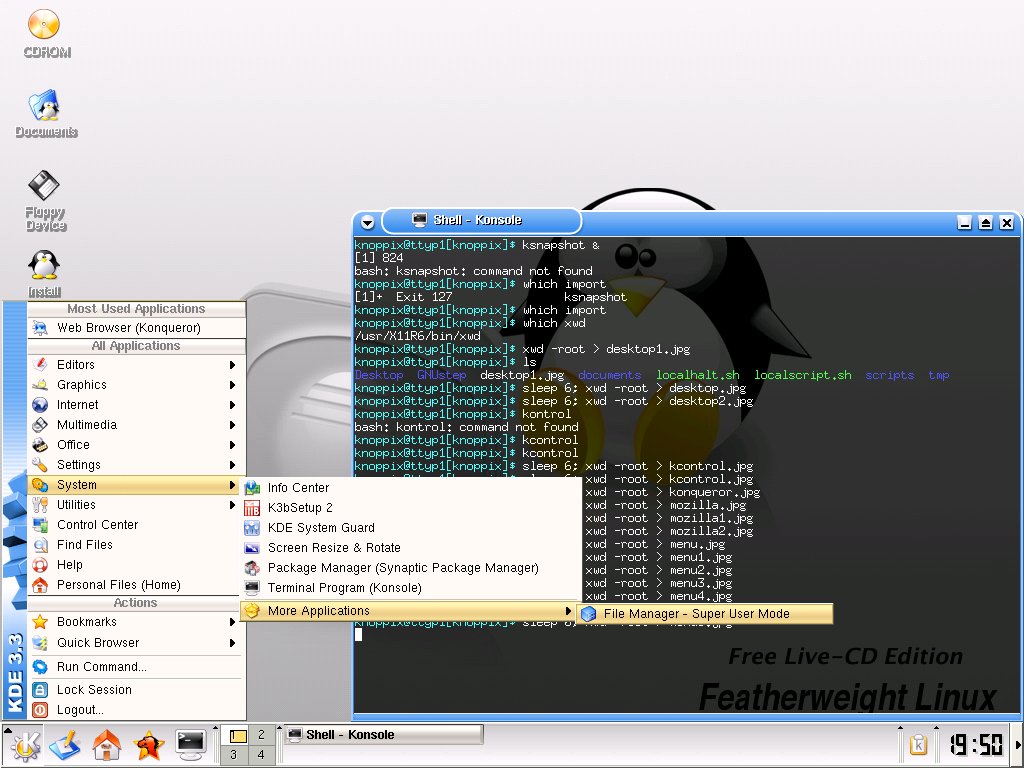Viewport: 1024px width, 768px height.
Task: Open the Home folder from the panel
Action: click(106, 744)
